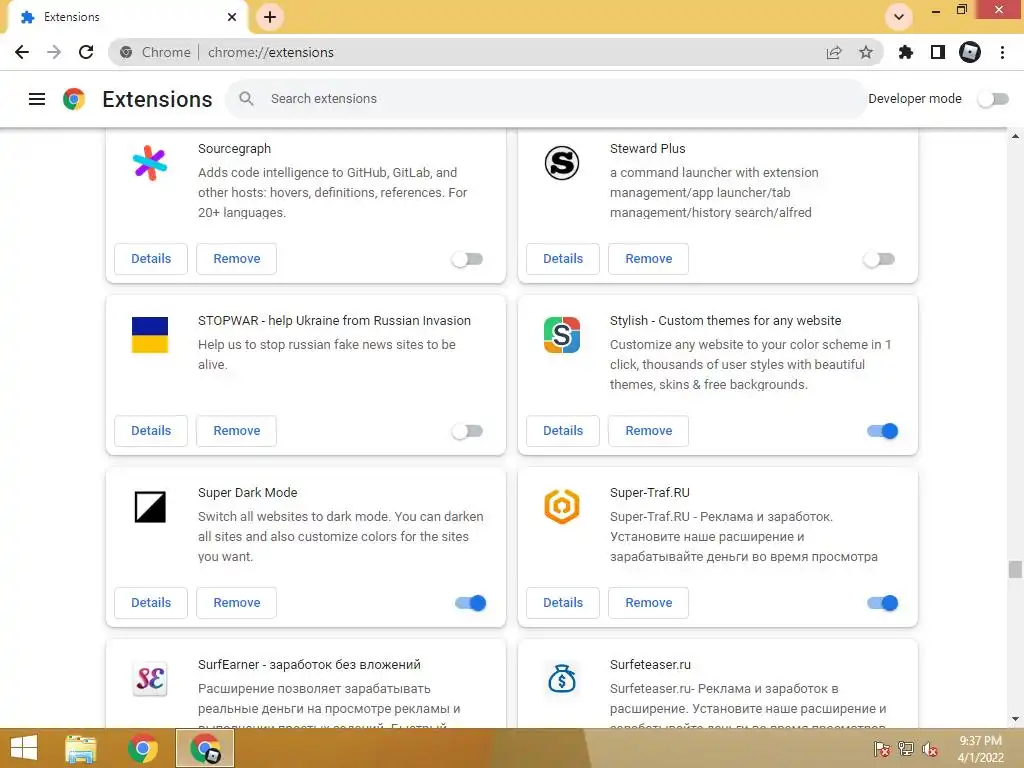Click the Chrome logo beside Extensions title

point(74,99)
